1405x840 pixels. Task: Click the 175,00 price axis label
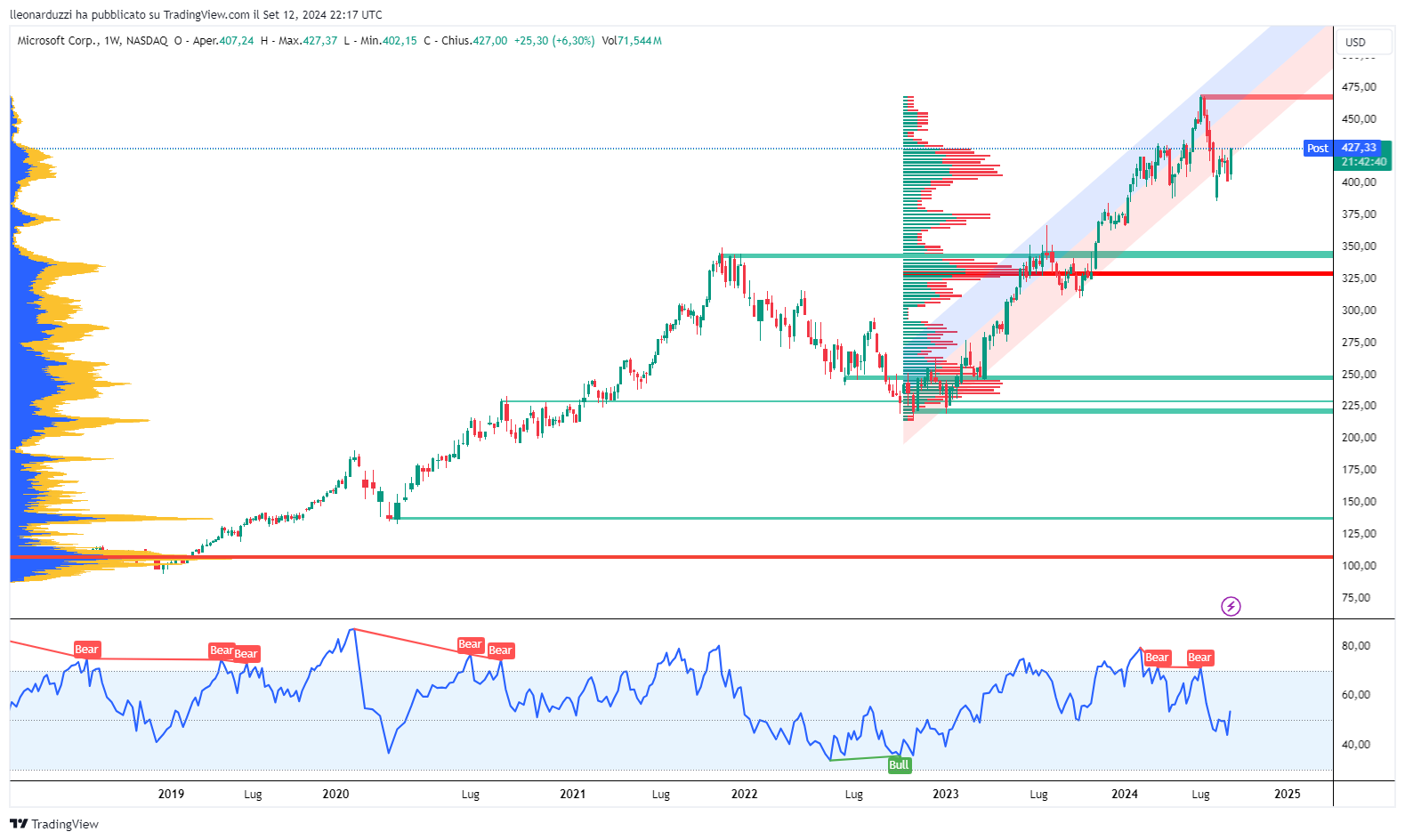(1359, 469)
